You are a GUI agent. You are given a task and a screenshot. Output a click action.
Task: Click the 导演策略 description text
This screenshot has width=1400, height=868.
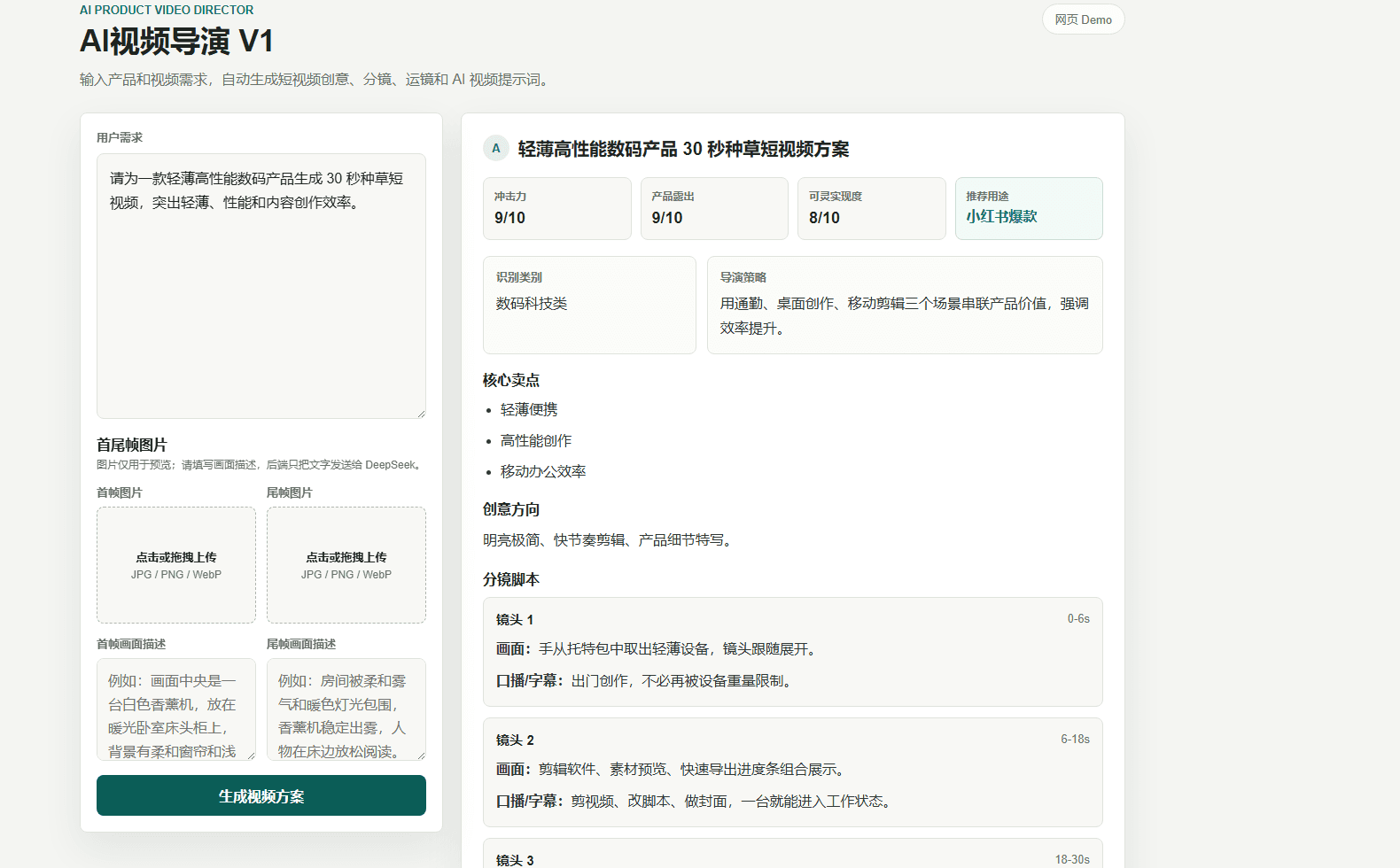tap(905, 316)
